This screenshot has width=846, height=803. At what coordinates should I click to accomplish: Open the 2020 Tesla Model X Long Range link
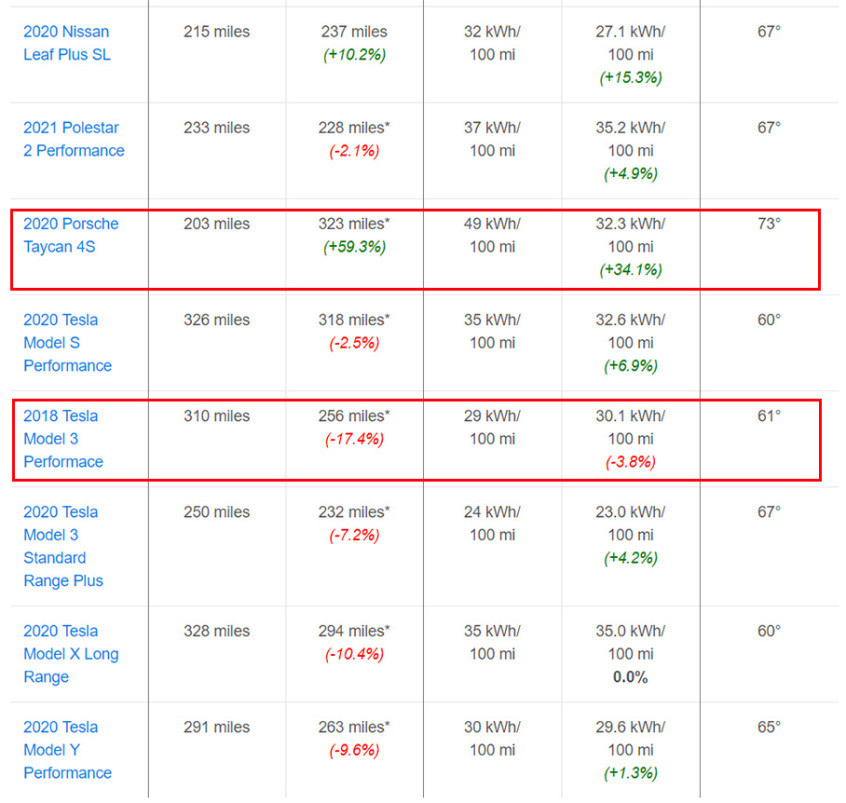coord(71,654)
